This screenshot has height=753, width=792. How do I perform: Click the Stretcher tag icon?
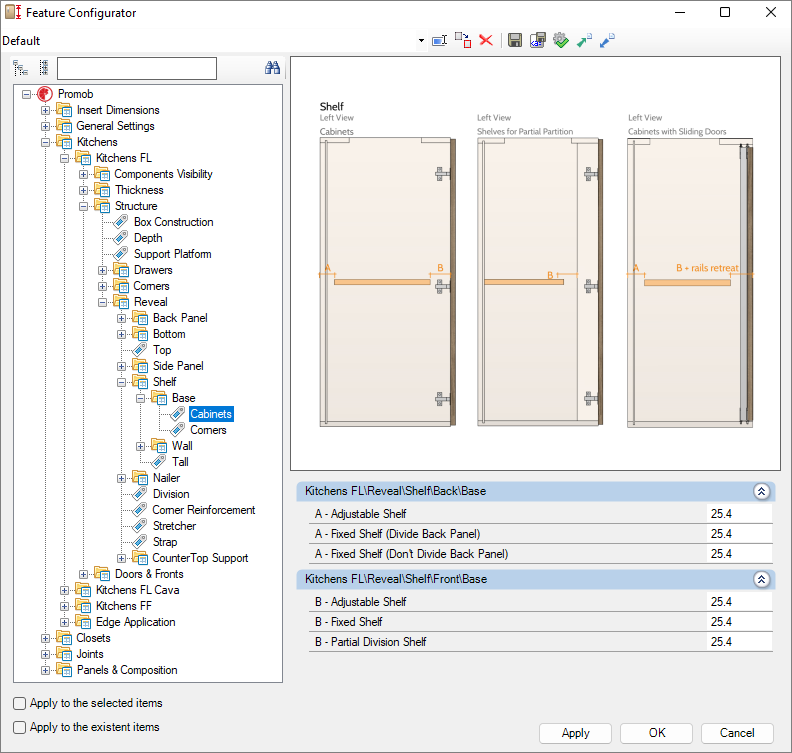click(139, 526)
